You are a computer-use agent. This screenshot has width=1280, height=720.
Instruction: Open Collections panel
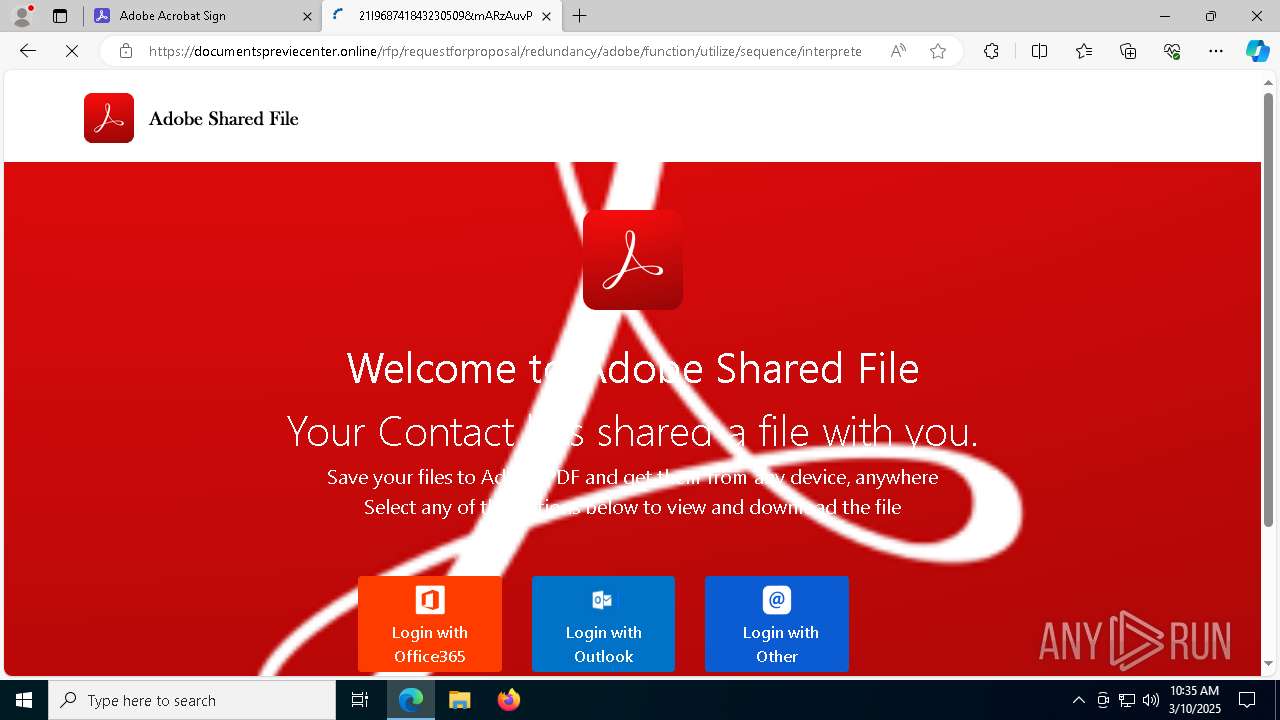1128,51
